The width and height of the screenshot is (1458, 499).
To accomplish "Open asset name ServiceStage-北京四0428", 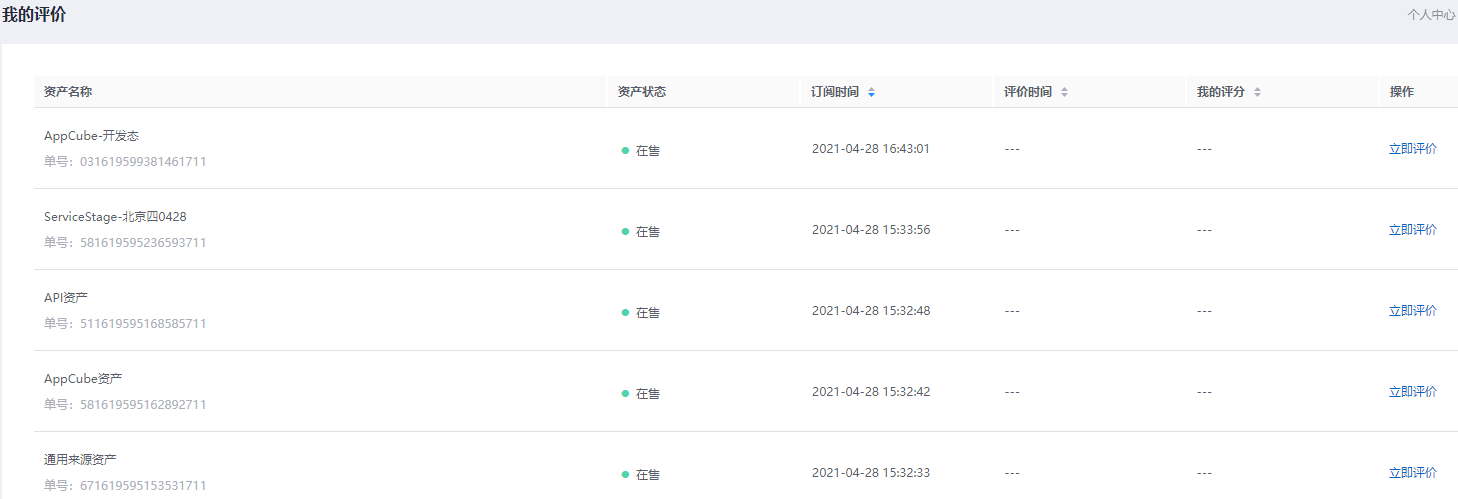I will click(x=115, y=217).
